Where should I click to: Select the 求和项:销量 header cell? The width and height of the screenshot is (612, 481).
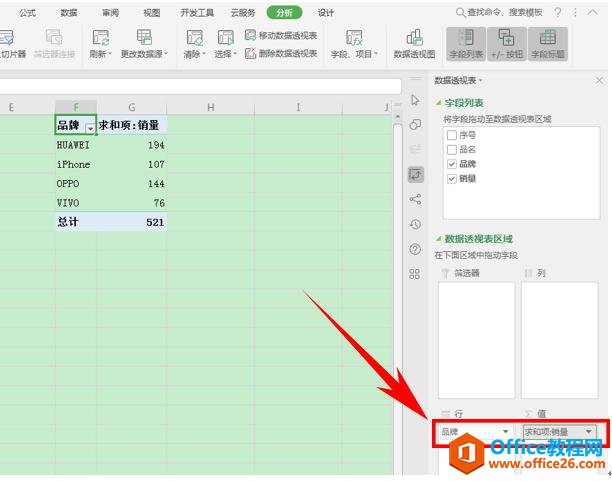pyautogui.click(x=132, y=125)
